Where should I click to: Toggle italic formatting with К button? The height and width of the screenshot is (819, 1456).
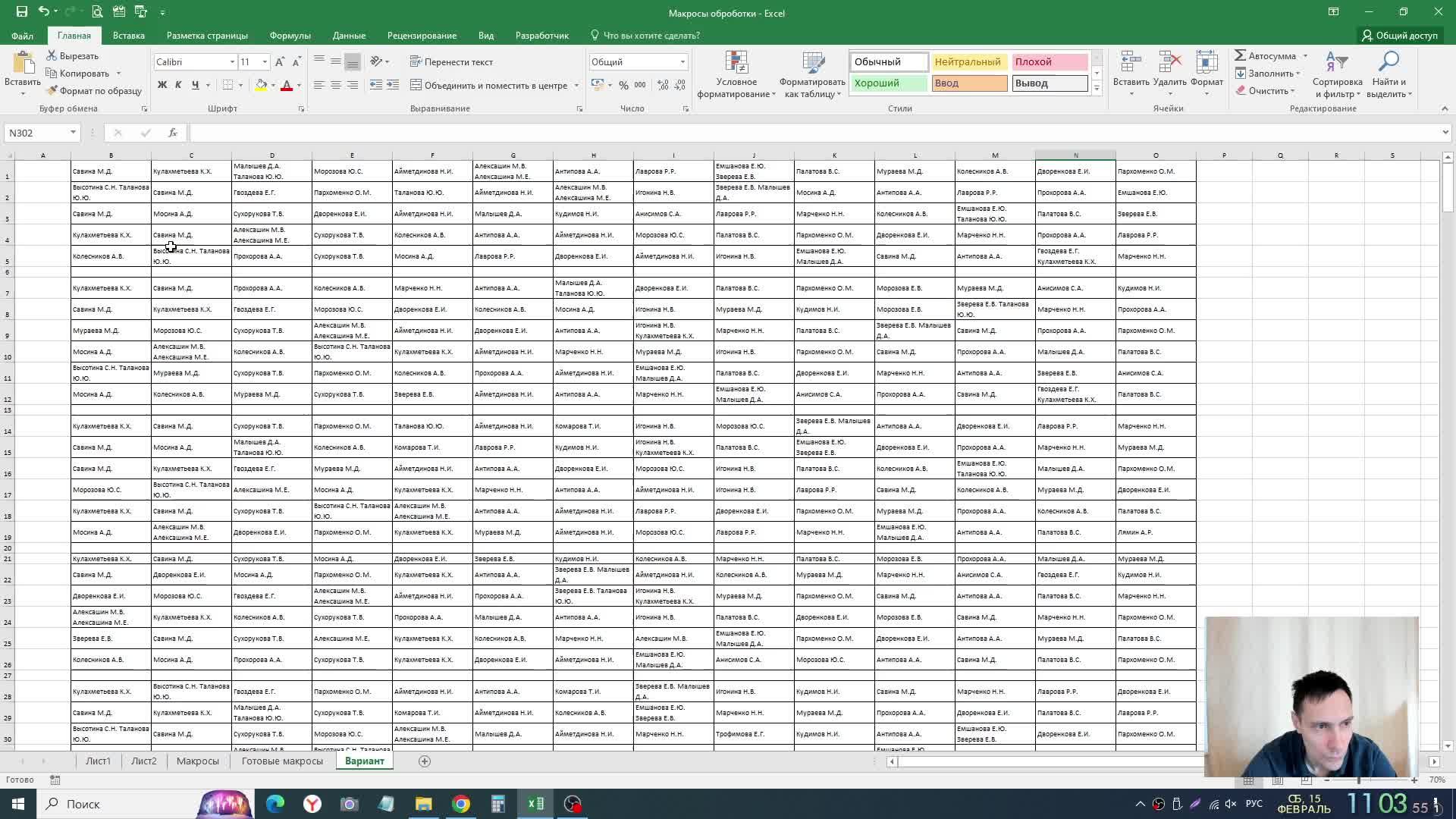[178, 86]
